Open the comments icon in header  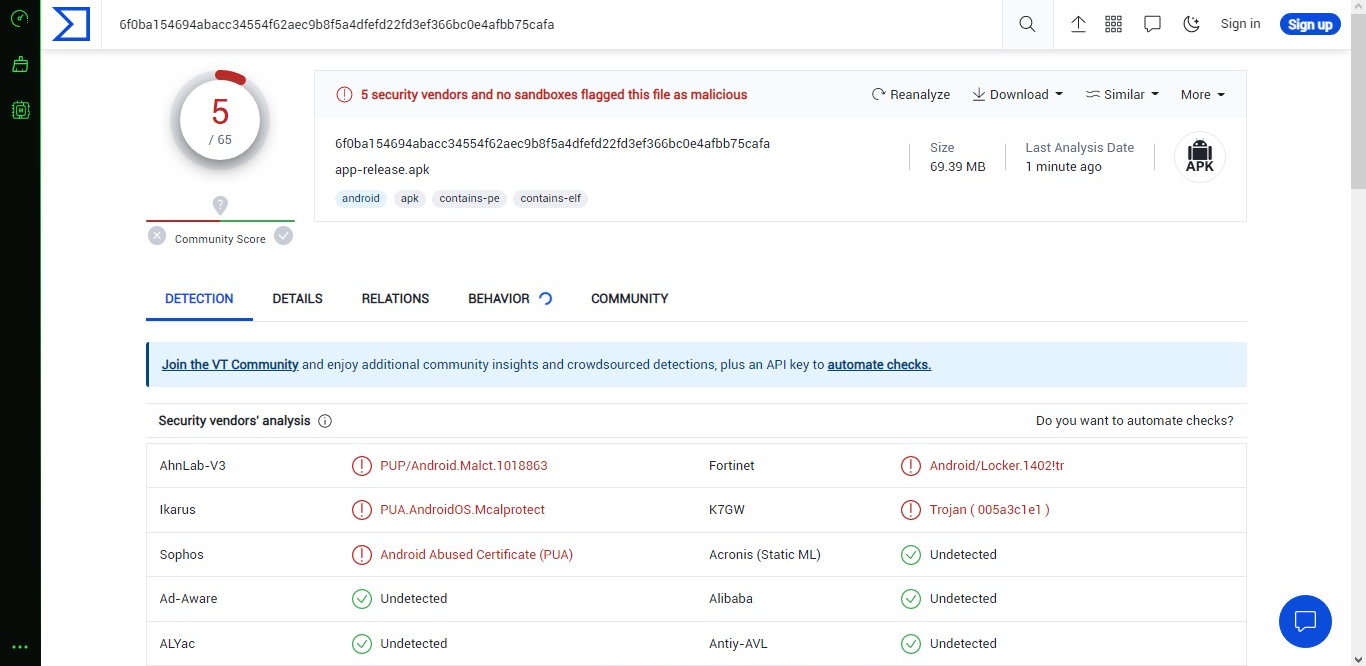1152,24
